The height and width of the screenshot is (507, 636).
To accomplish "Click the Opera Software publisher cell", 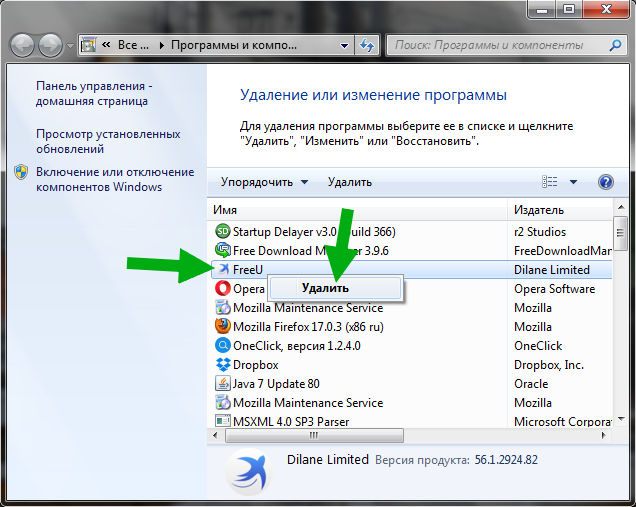I will tap(554, 289).
